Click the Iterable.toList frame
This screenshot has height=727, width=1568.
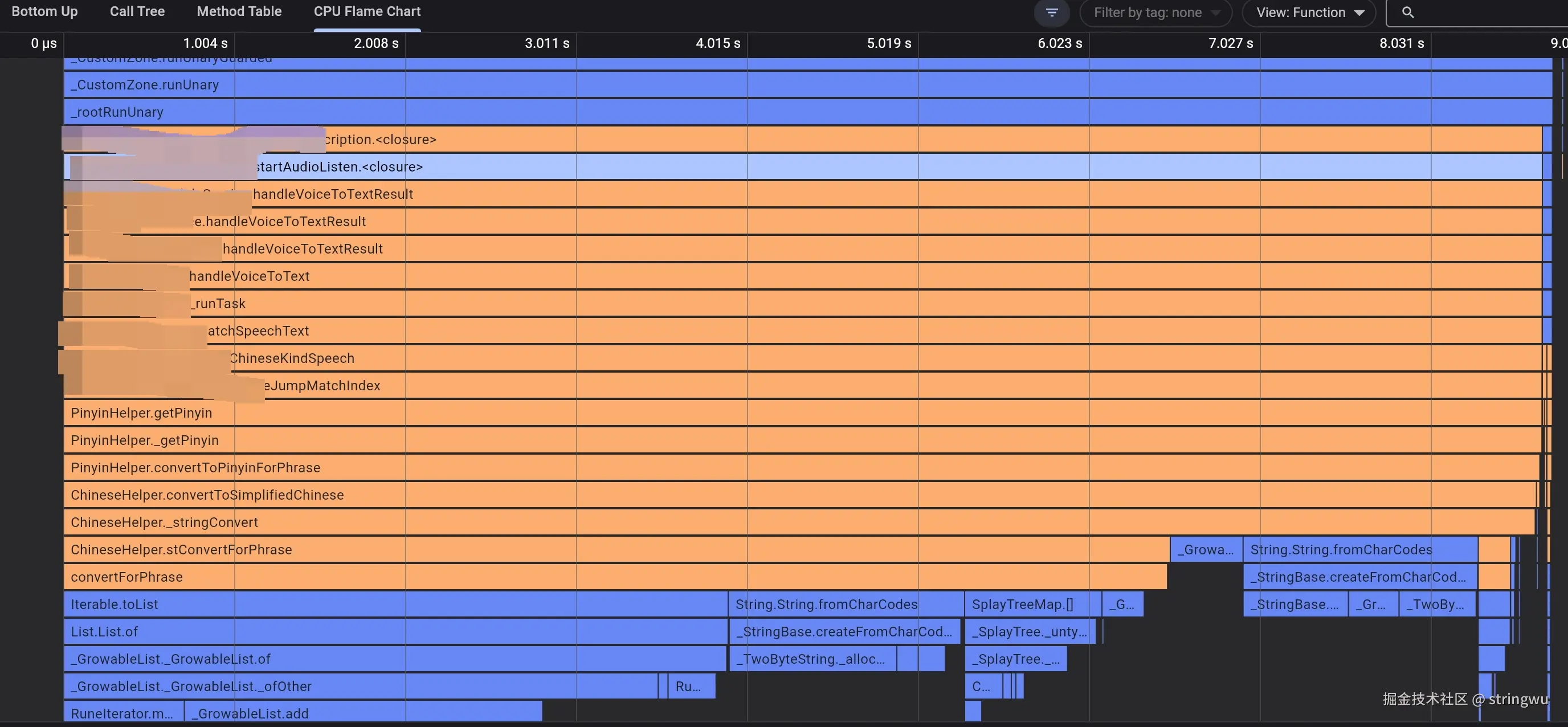tap(395, 605)
